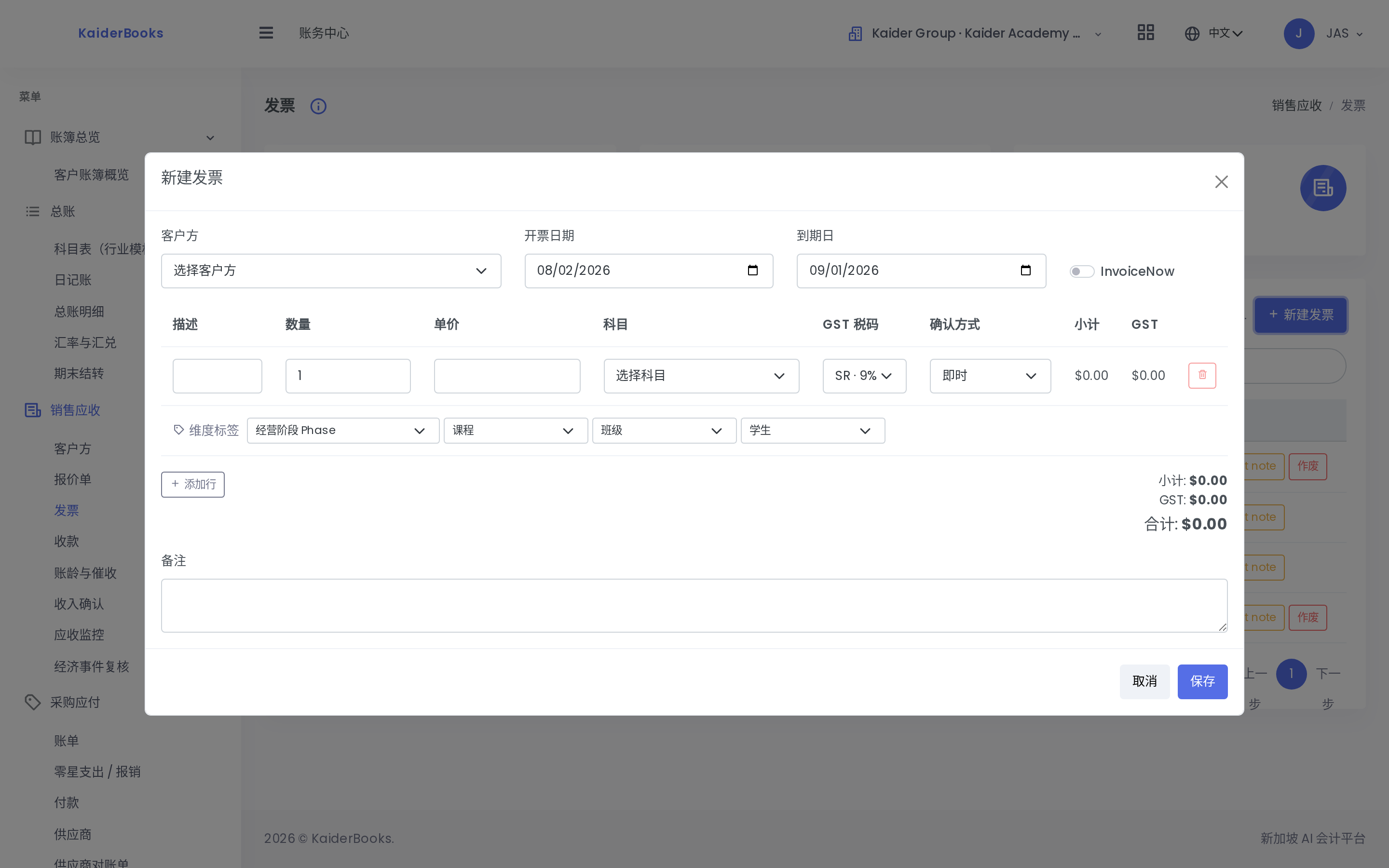Open the 经营阶段 Phase dropdown

(343, 431)
